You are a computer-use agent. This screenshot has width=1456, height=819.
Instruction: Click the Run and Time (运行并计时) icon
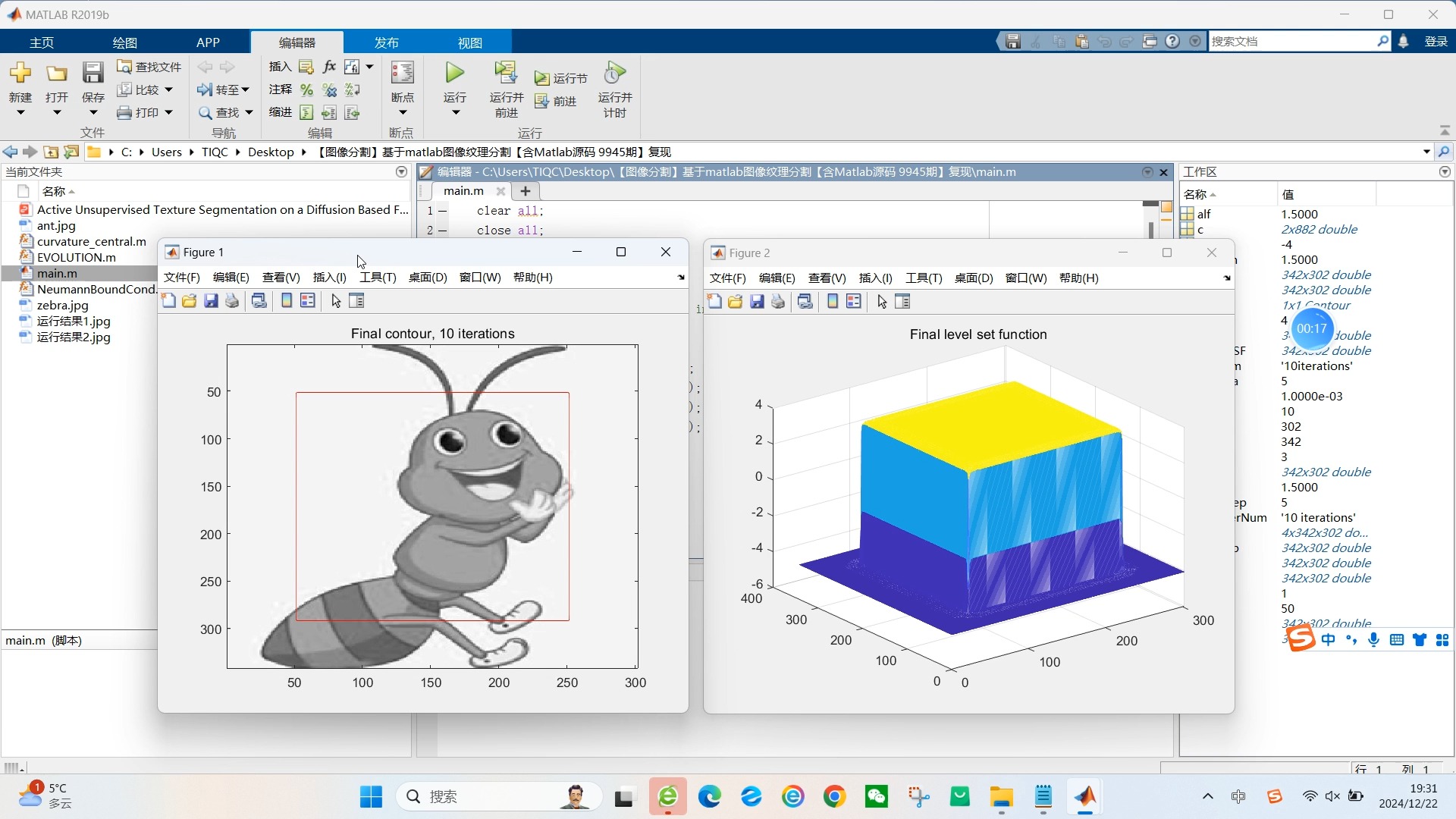614,74
